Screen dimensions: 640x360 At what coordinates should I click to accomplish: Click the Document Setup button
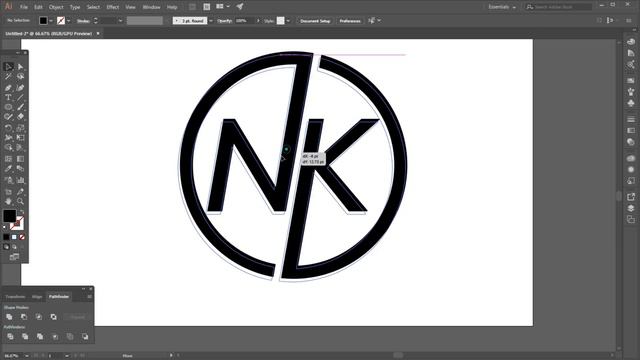tap(315, 21)
